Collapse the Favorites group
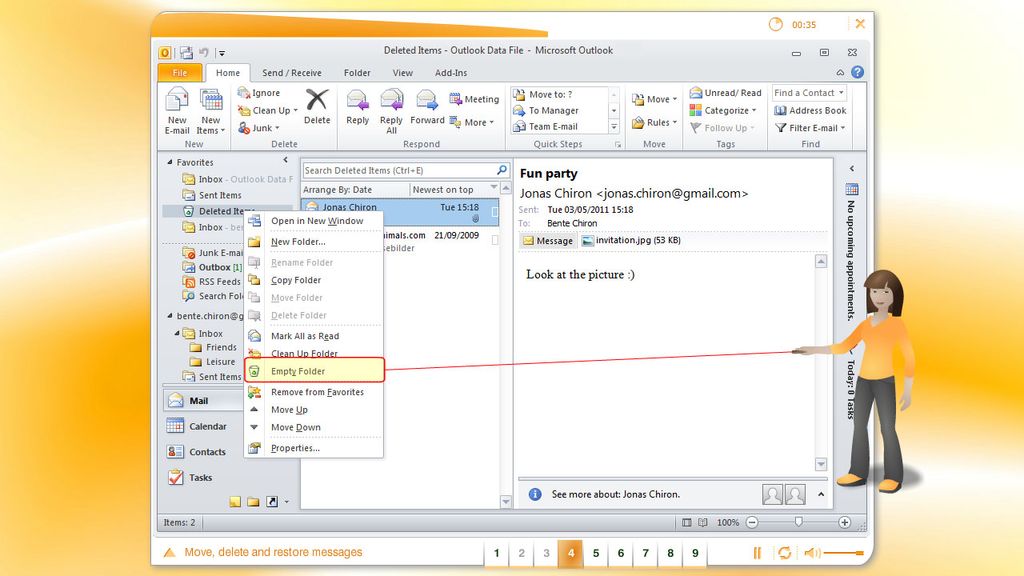Viewport: 1024px width, 576px height. coord(170,162)
